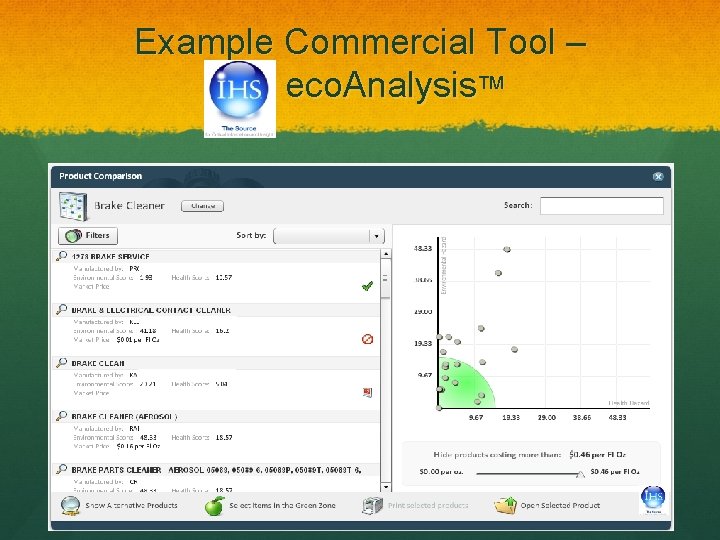This screenshot has width=720, height=540.
Task: Select BRAKE PARTS CLEANER AEROSOL title
Action: (216, 470)
